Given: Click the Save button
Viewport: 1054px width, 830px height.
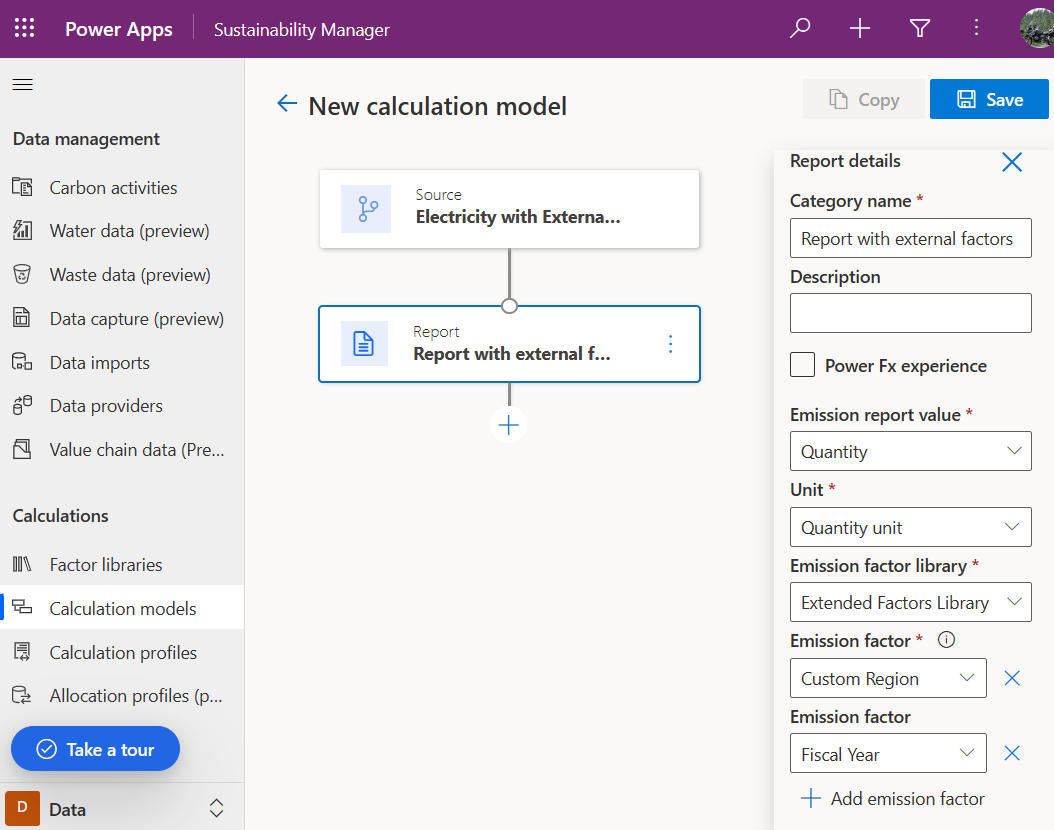Looking at the screenshot, I should (989, 99).
